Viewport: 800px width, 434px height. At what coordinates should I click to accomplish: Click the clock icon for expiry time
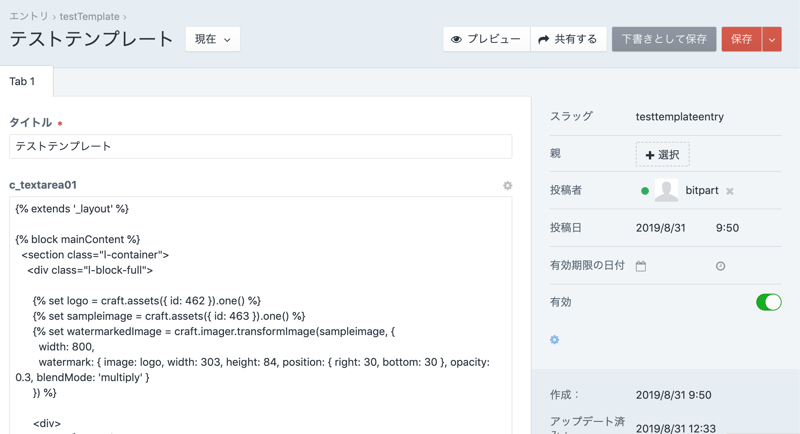[x=720, y=266]
